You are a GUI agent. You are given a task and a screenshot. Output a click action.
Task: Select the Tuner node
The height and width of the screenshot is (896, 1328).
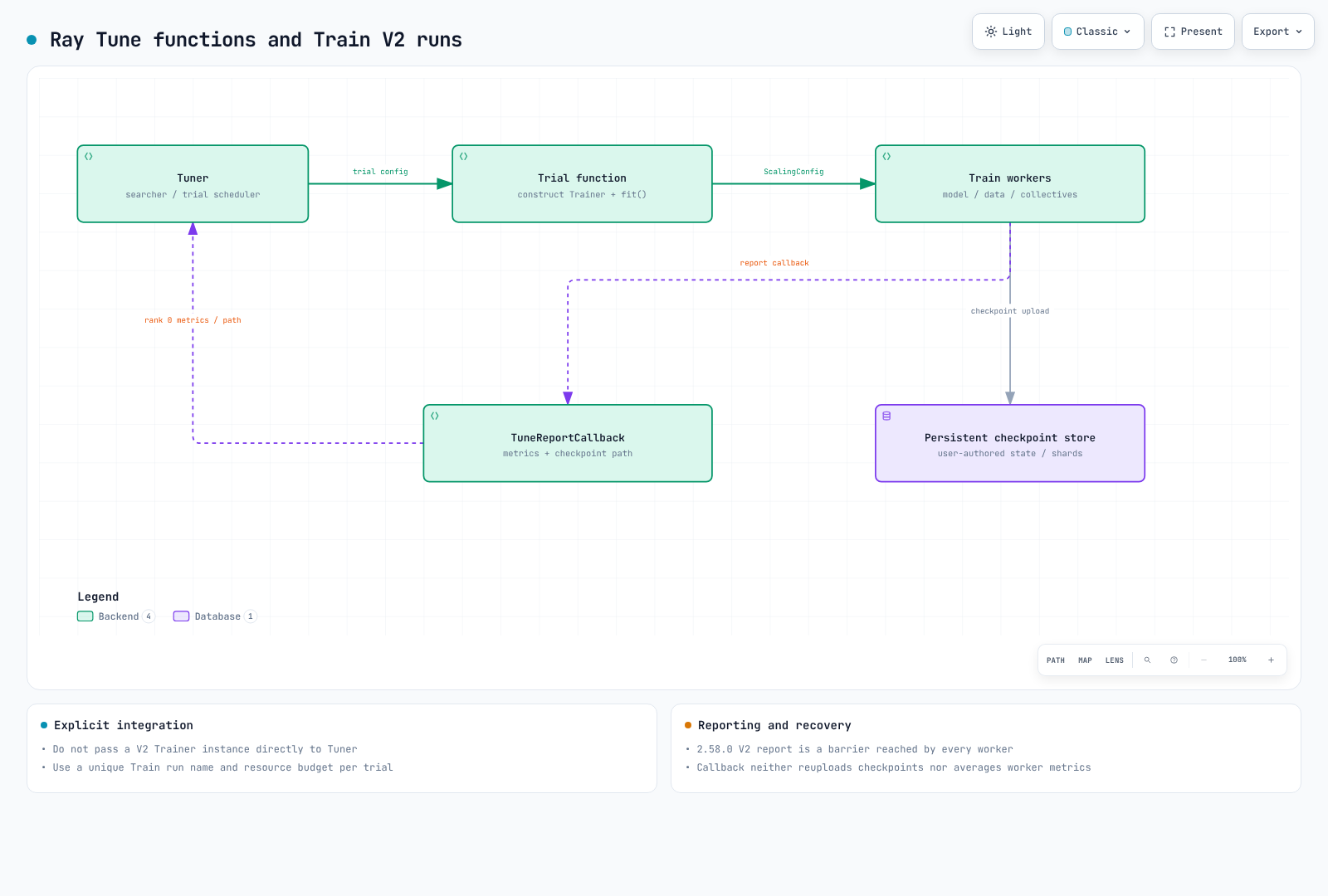point(193,184)
